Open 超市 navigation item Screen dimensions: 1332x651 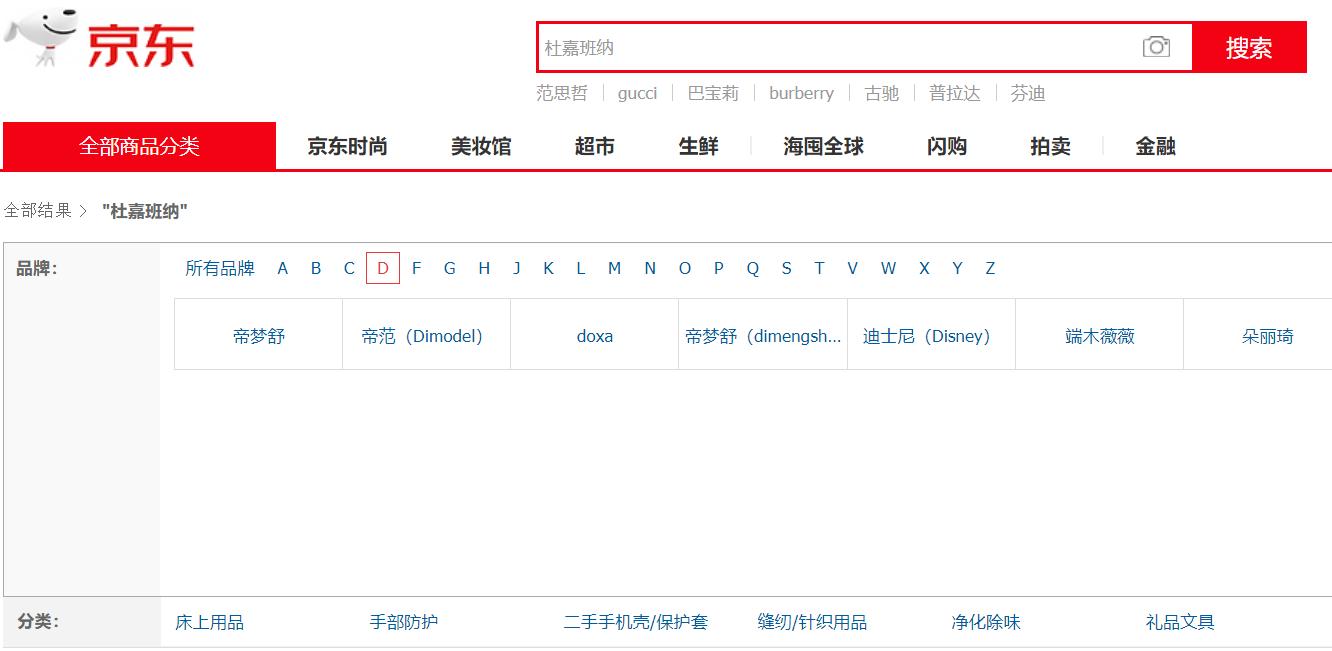(x=595, y=146)
